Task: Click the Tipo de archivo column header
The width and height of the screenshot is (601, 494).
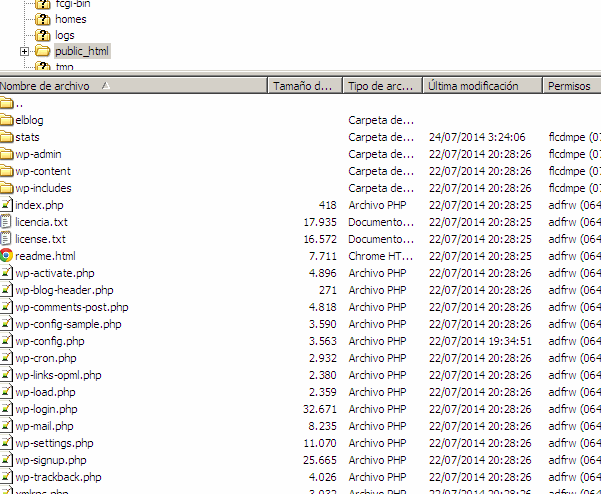Action: pyautogui.click(x=380, y=86)
